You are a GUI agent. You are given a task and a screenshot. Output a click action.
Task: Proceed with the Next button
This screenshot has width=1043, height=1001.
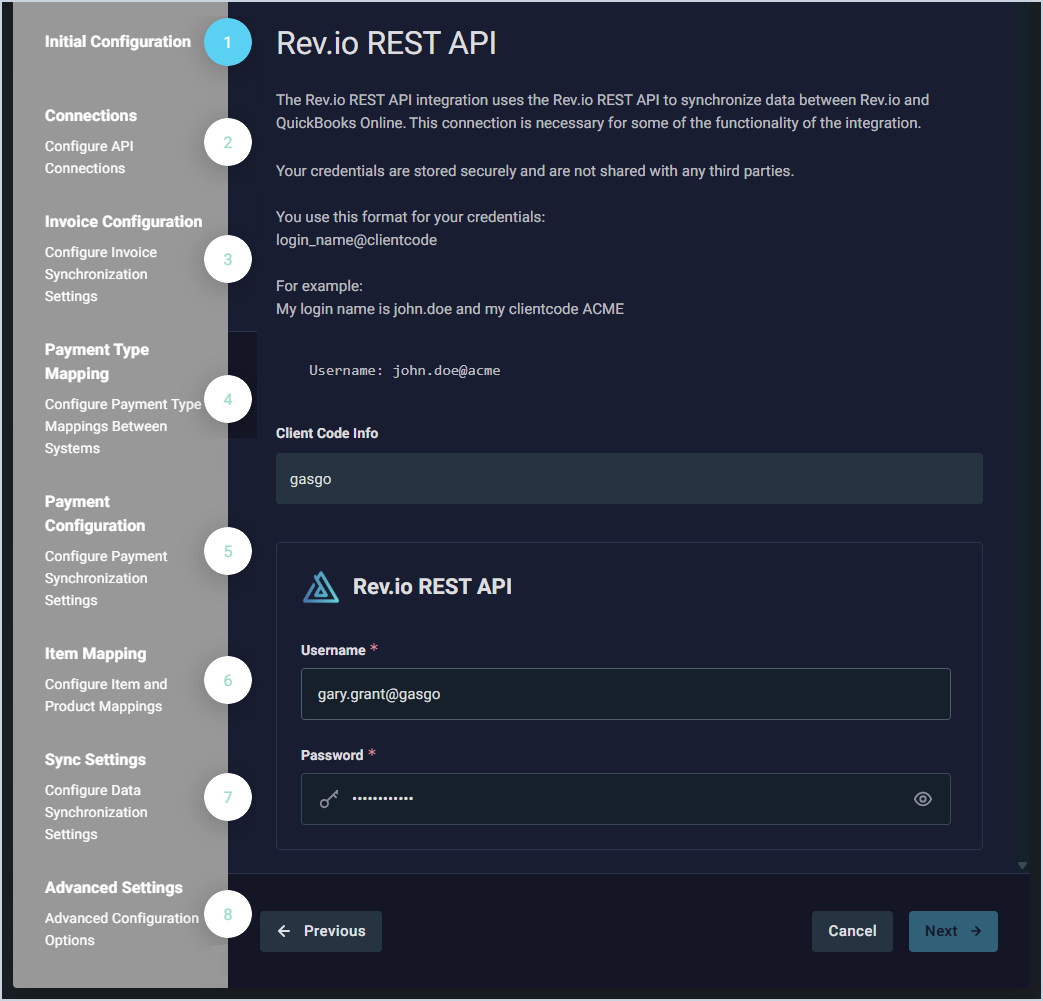953,931
